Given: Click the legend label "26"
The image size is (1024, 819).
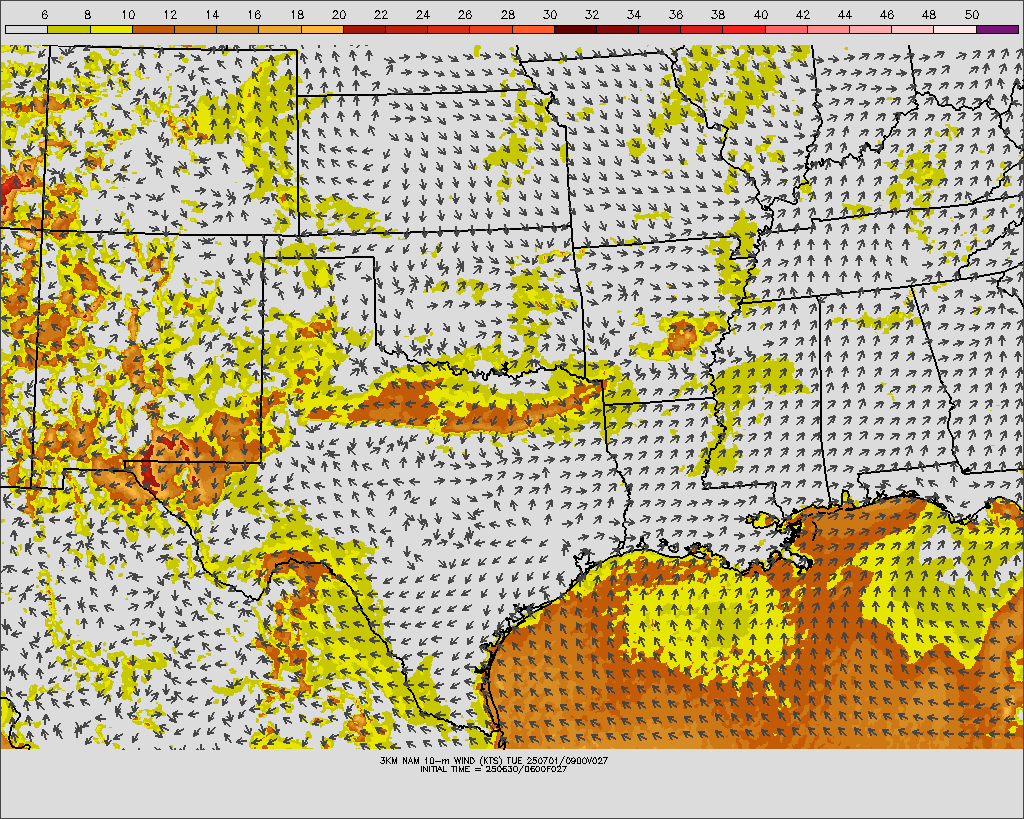Looking at the screenshot, I should [465, 14].
